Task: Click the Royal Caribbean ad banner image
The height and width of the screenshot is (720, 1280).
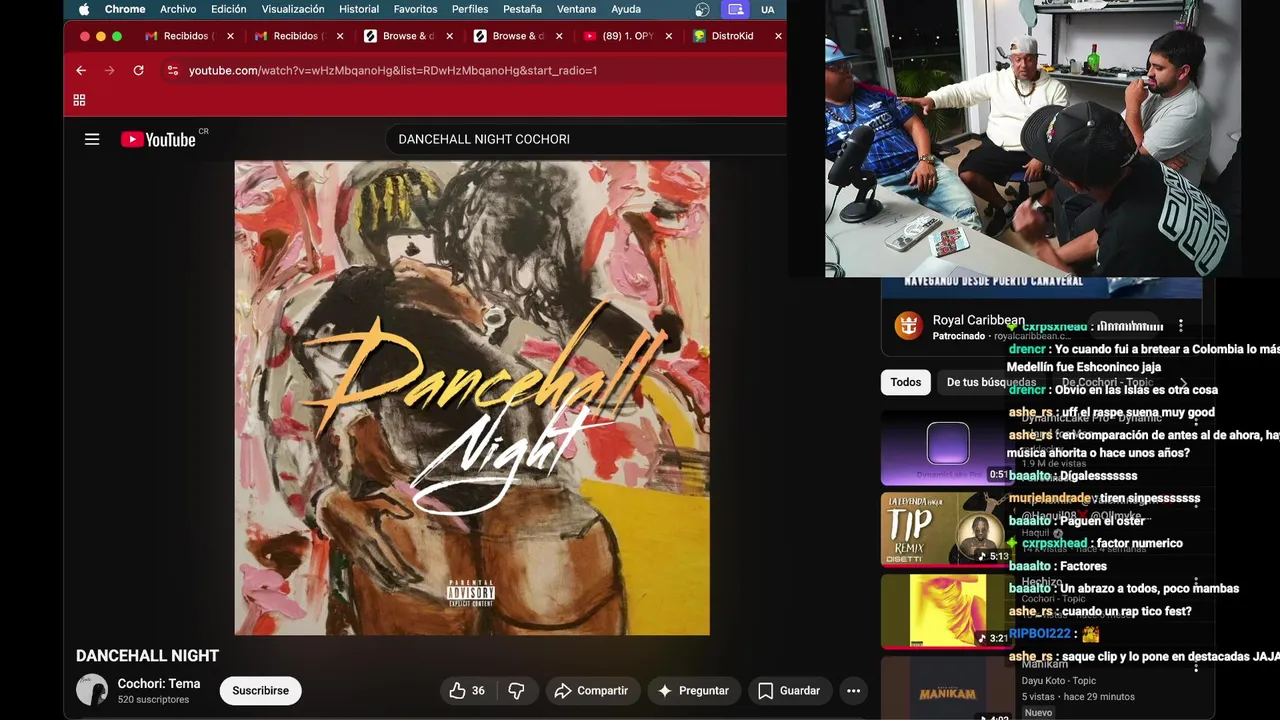Action: [1041, 288]
